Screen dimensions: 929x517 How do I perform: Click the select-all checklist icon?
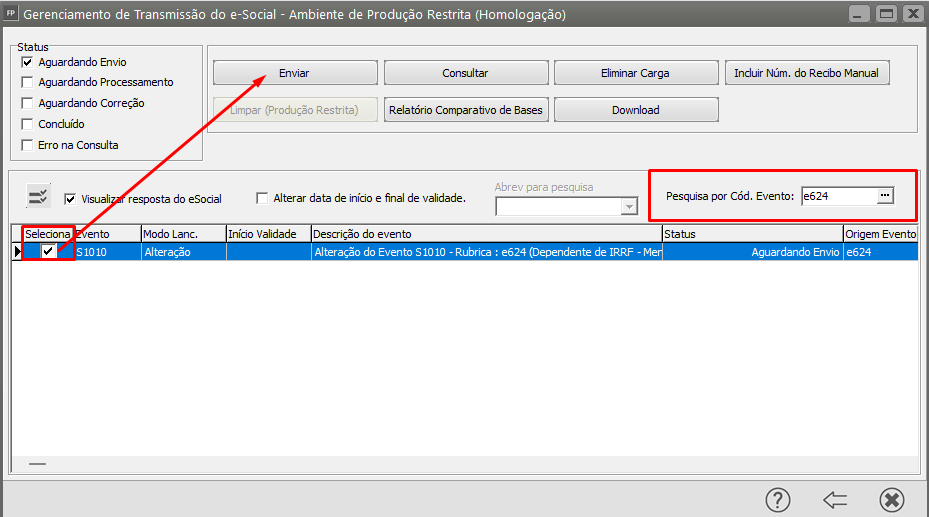[x=39, y=196]
